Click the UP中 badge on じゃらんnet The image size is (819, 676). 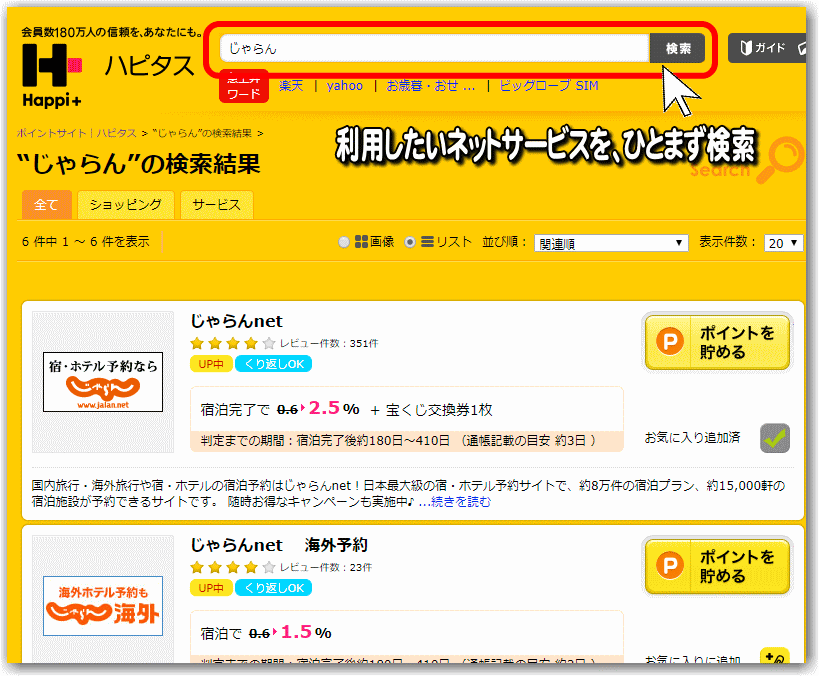tap(211, 364)
